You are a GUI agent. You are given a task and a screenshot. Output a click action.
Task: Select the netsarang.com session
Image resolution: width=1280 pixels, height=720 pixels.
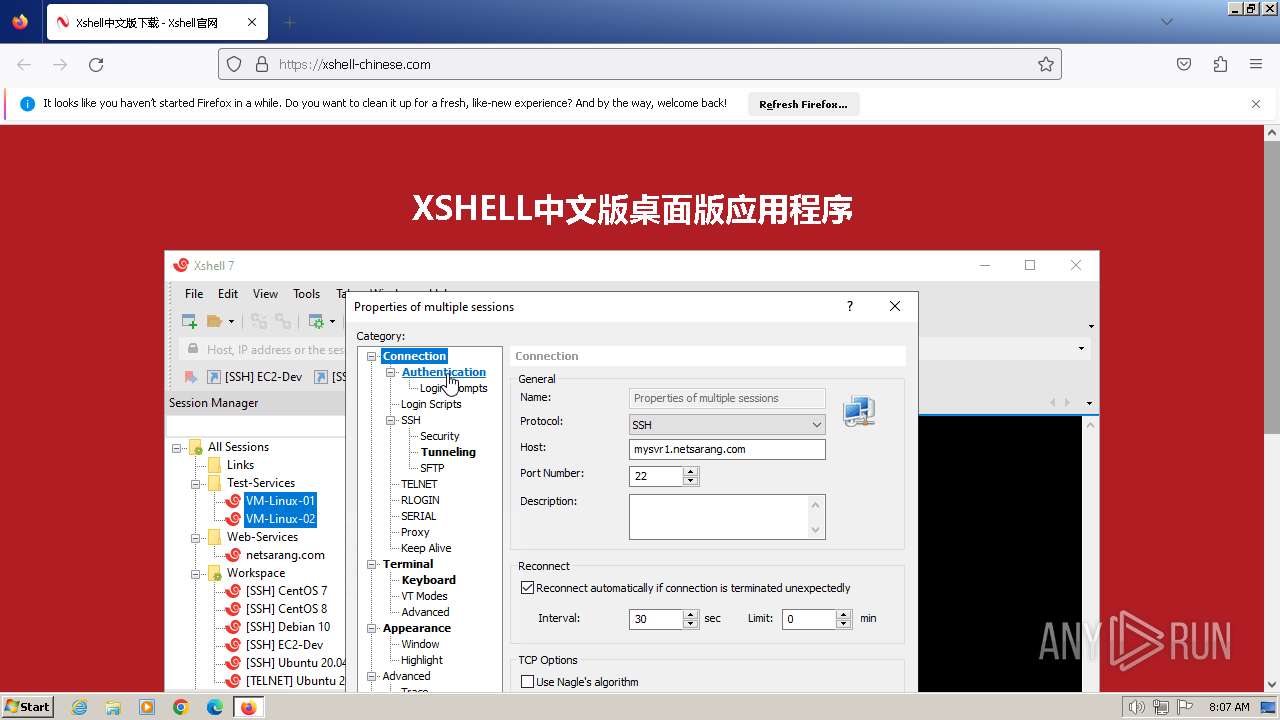[x=285, y=555]
